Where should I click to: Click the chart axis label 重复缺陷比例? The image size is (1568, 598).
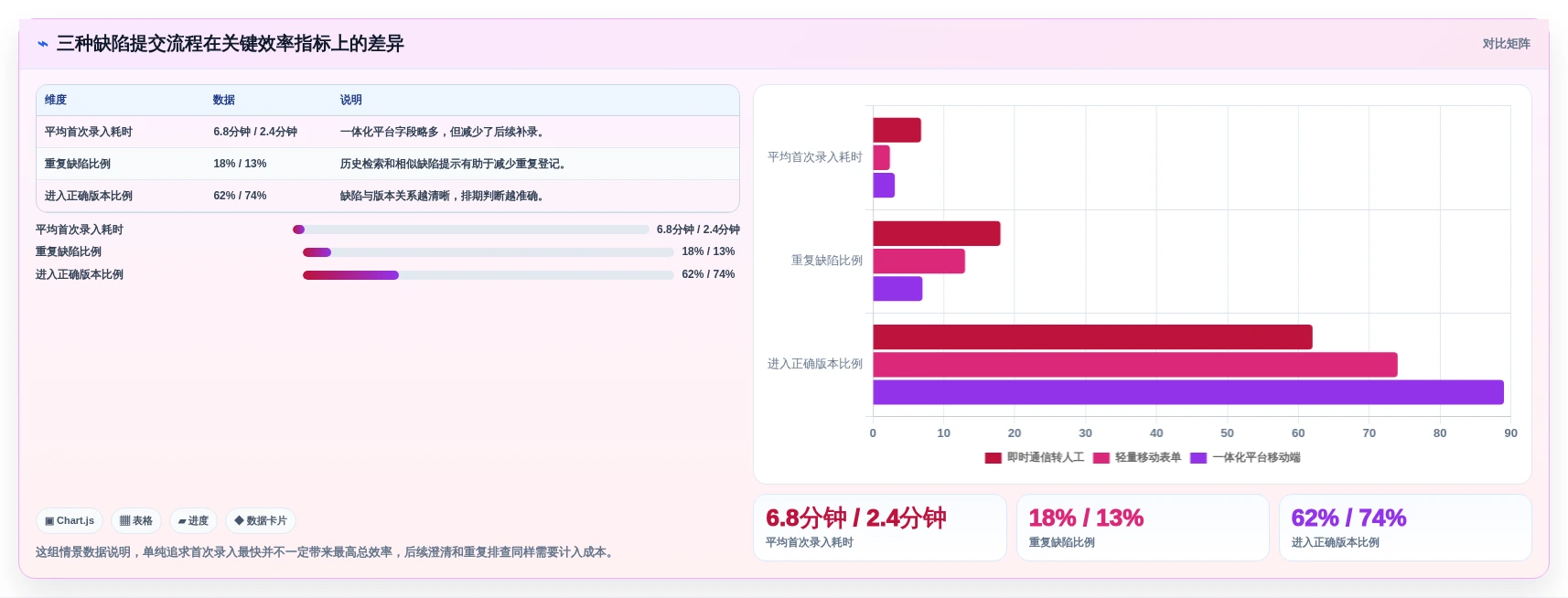click(827, 261)
